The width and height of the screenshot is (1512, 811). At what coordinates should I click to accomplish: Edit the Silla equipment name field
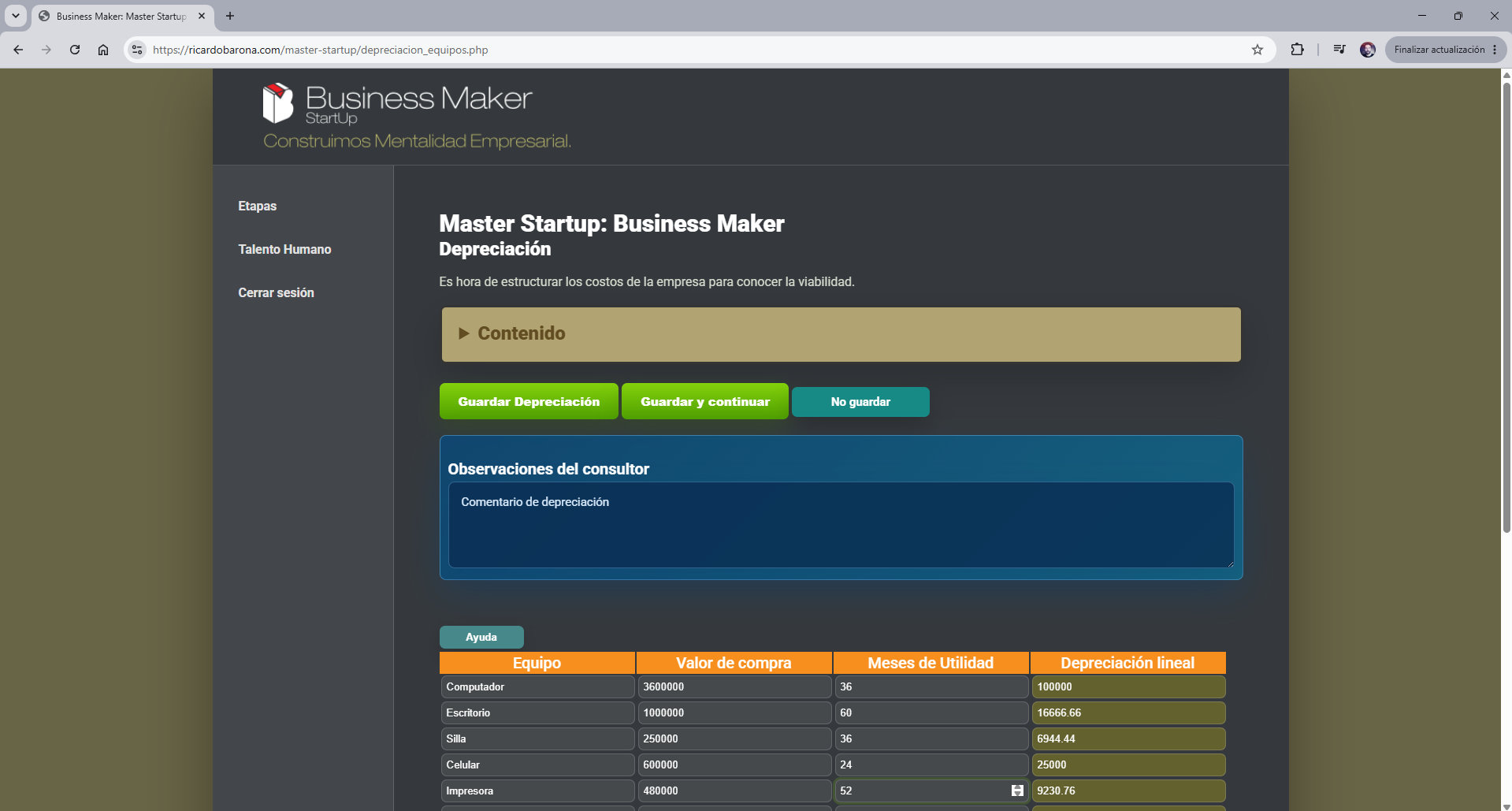pyautogui.click(x=537, y=738)
